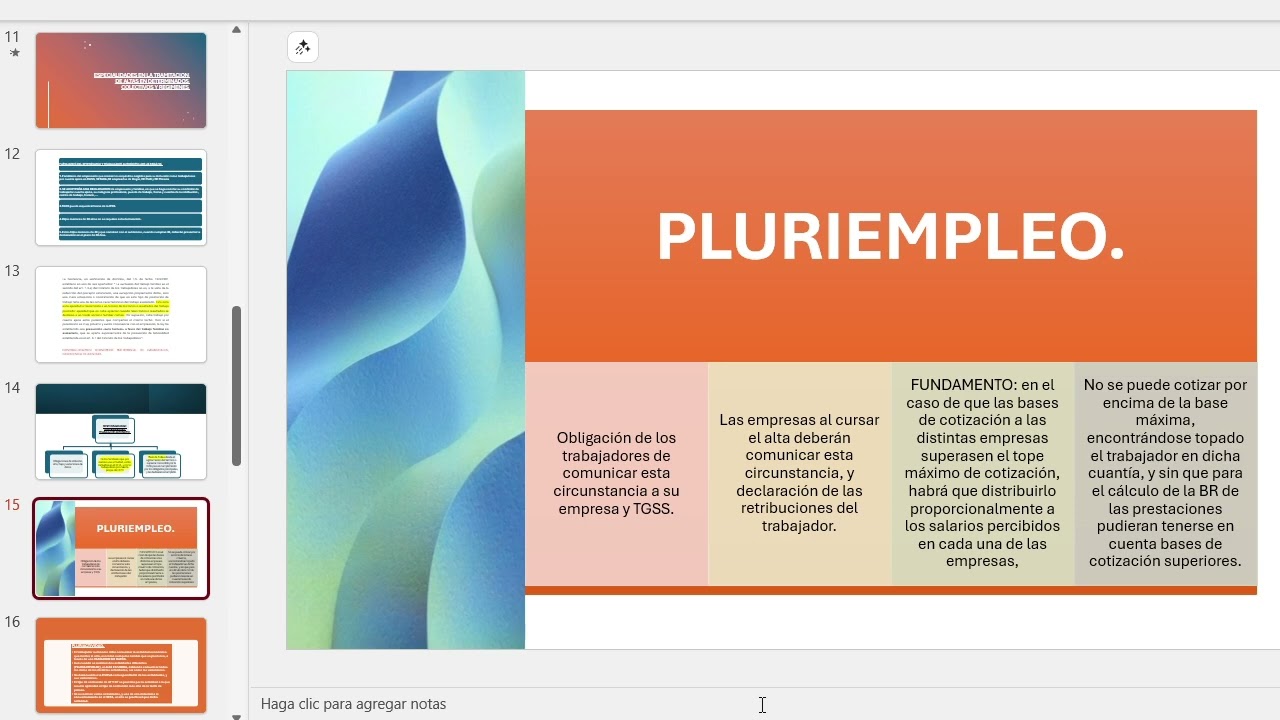Click the PLURIEMPLEO. title text
The image size is (1280, 720).
(x=890, y=237)
